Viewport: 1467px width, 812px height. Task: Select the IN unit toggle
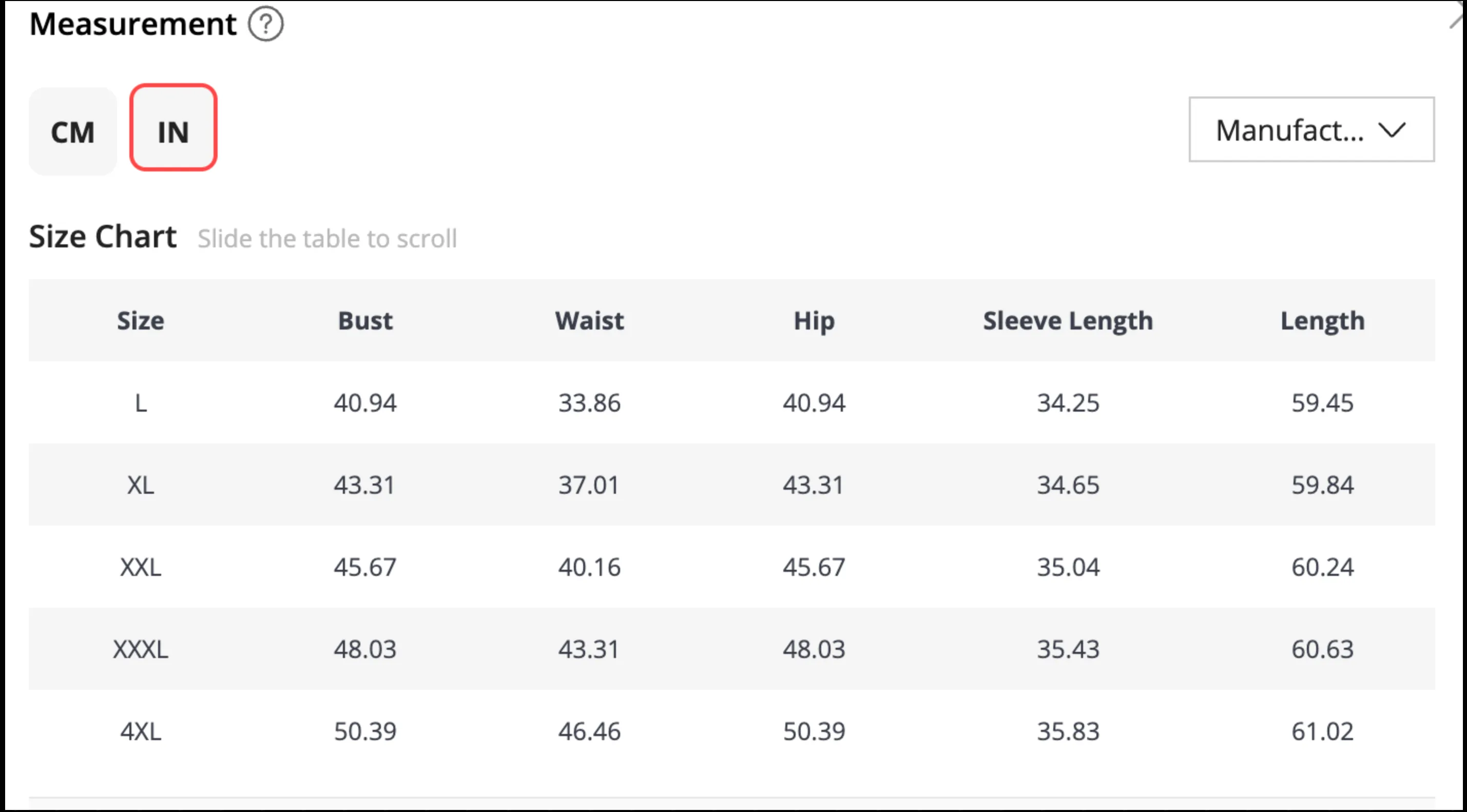pyautogui.click(x=173, y=128)
